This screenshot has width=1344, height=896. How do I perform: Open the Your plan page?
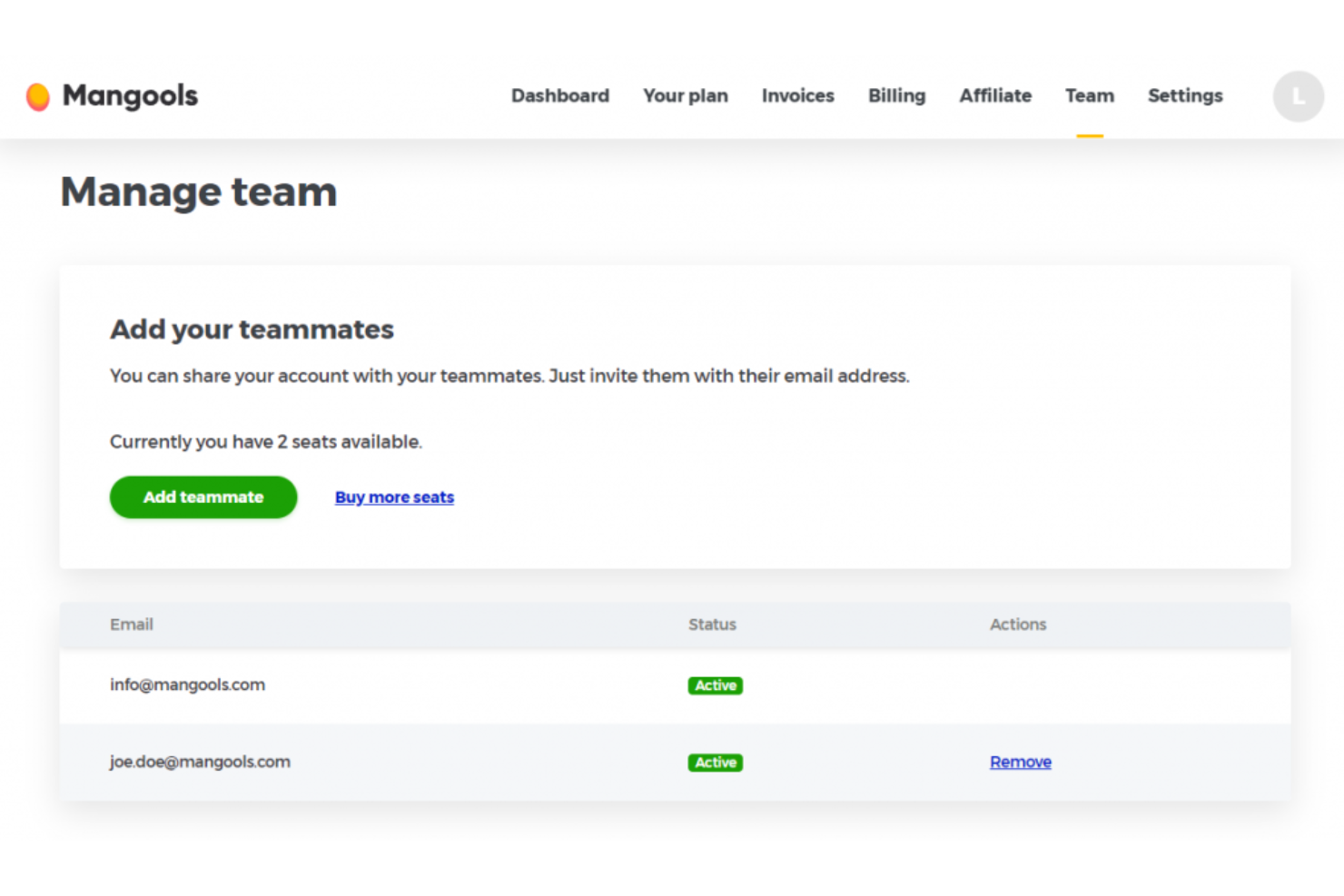pyautogui.click(x=685, y=95)
